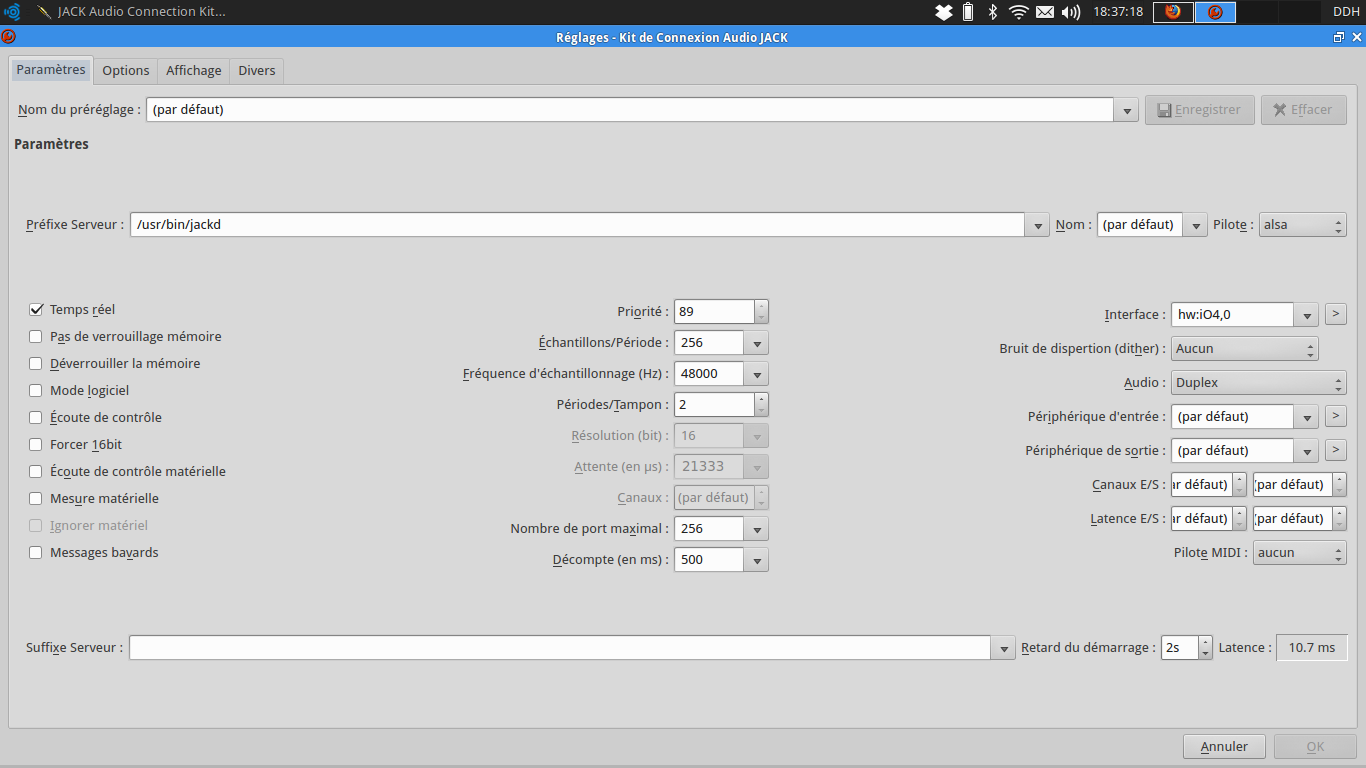This screenshot has height=768, width=1366.
Task: Open the Préfixe Serveur dropdown arrow
Action: 1037,225
